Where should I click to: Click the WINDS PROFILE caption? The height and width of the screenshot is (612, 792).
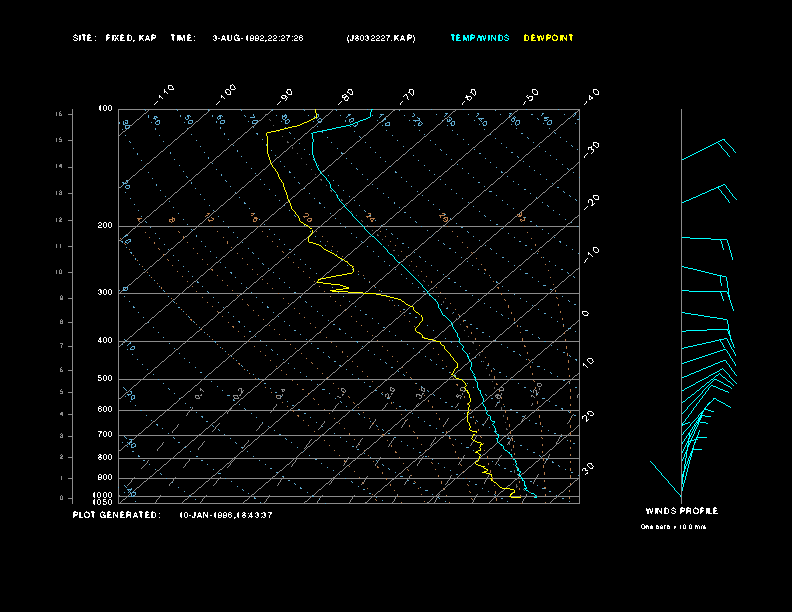click(x=681, y=511)
